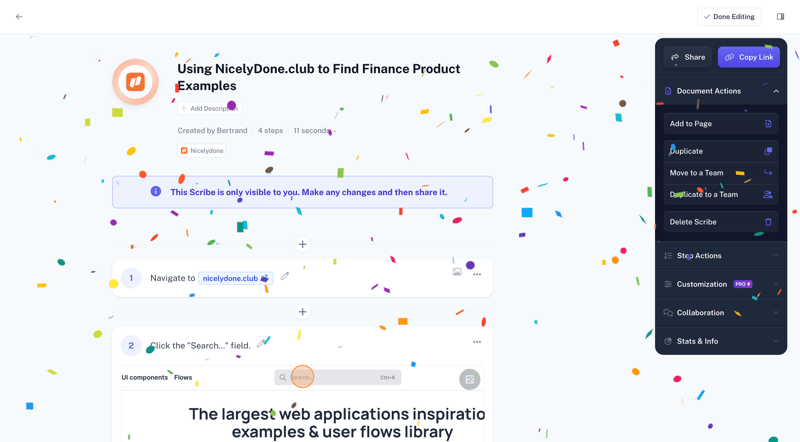Click pencil edit icon on step 2
800x442 pixels.
[261, 344]
